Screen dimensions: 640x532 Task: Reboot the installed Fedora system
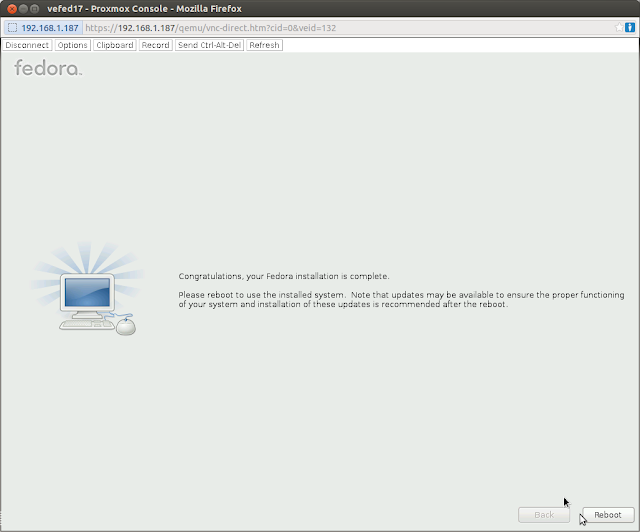click(x=608, y=515)
